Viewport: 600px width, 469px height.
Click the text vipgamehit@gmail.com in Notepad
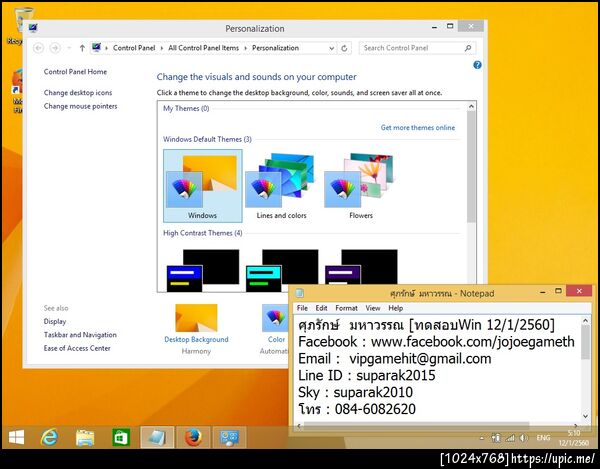420,358
